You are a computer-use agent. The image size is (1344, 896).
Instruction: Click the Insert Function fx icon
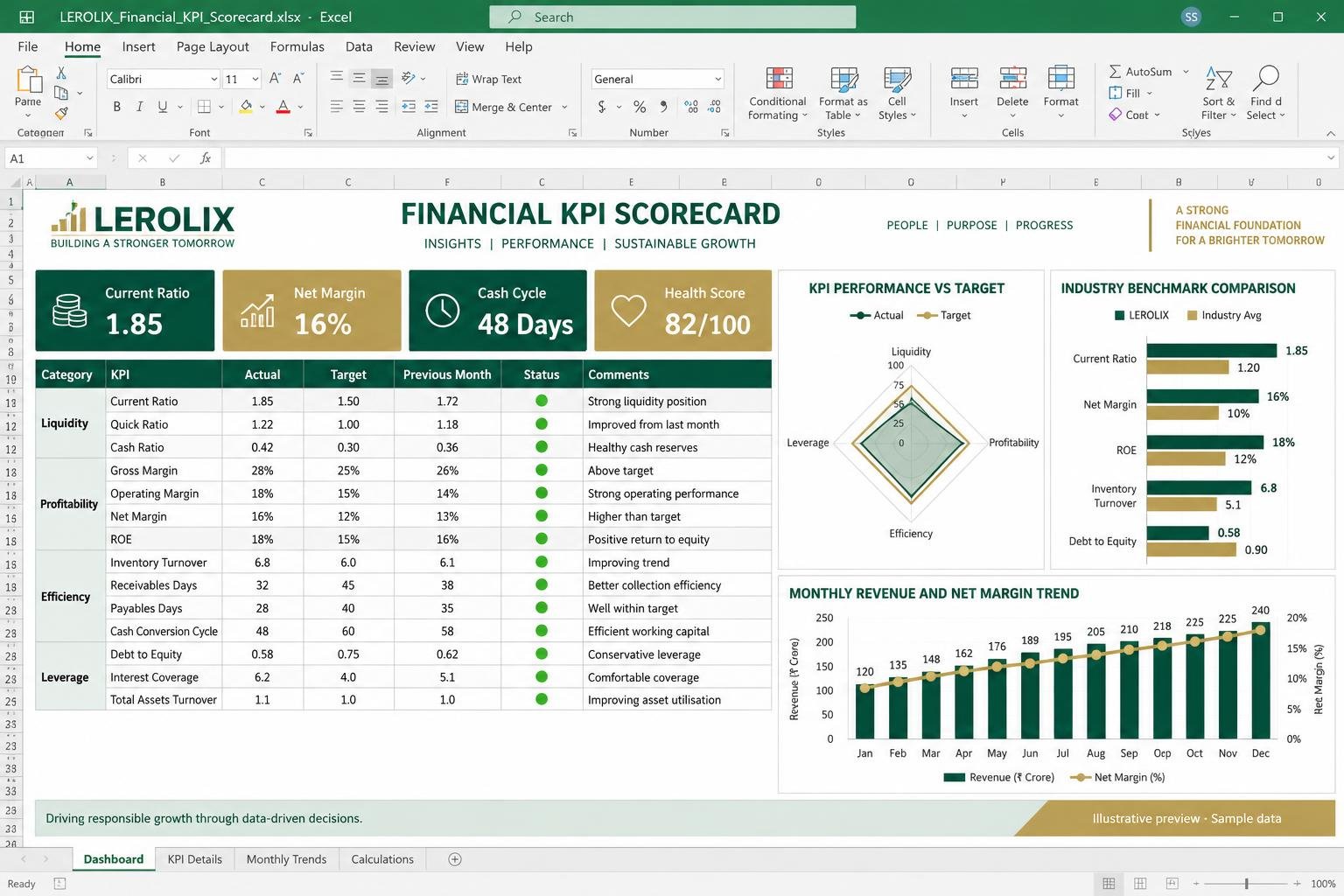pos(206,158)
